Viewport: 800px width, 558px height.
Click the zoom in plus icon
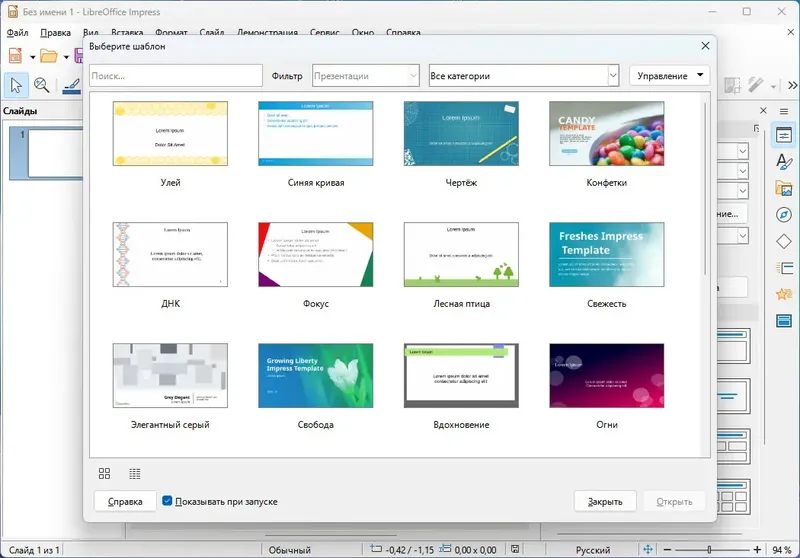coord(757,549)
